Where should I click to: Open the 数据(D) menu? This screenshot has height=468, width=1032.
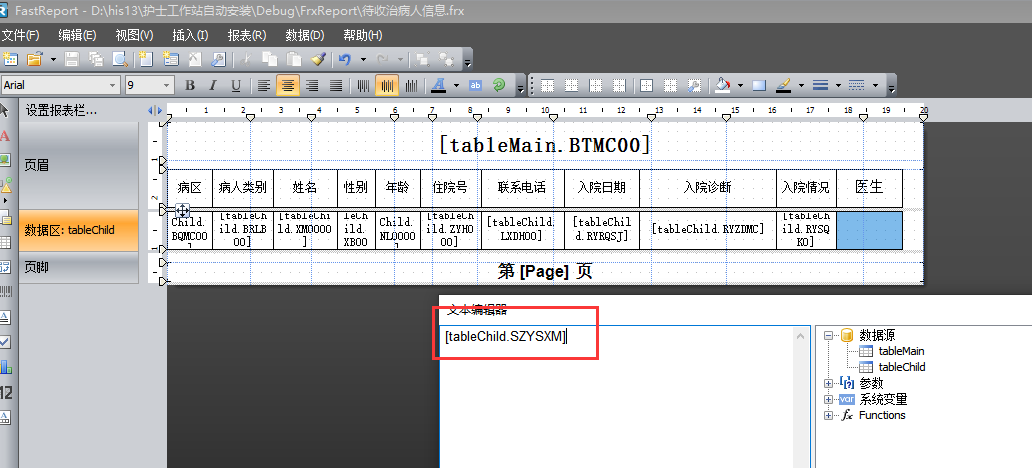coord(305,36)
